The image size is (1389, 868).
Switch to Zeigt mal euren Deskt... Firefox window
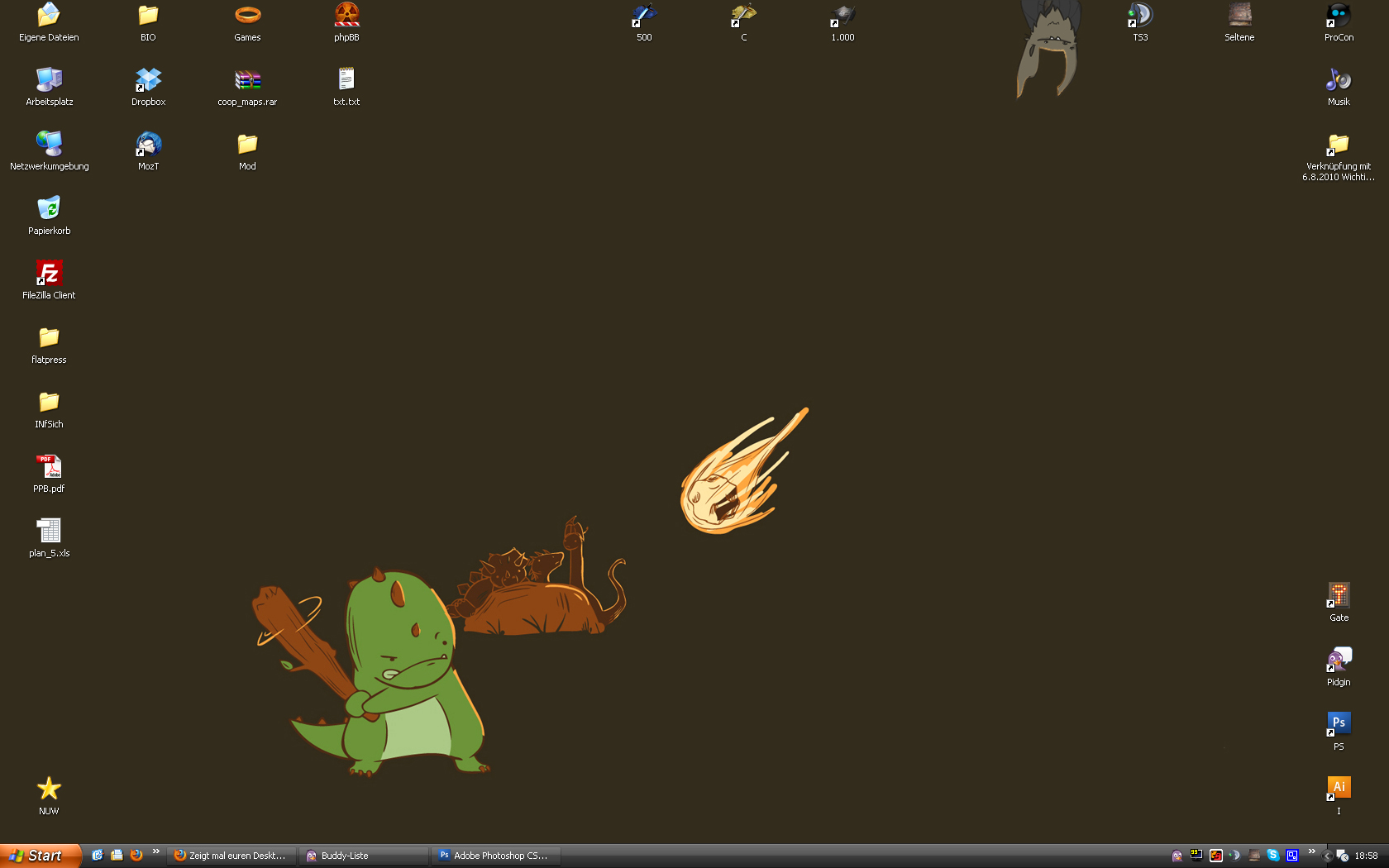[231, 856]
